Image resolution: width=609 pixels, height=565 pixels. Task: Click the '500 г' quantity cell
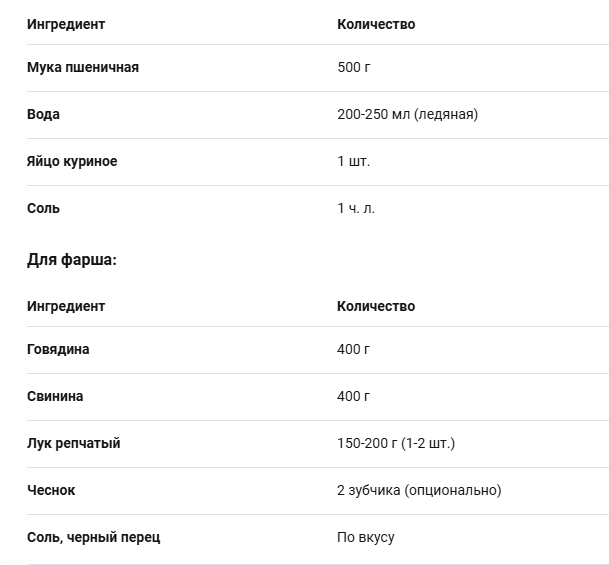[354, 67]
